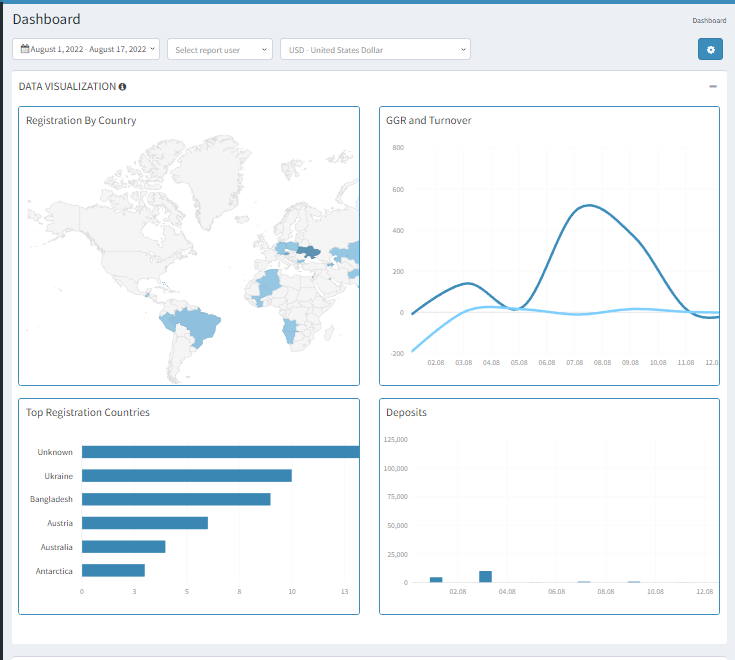Click Brazil on the registration map
Image resolution: width=735 pixels, height=660 pixels.
(200, 327)
